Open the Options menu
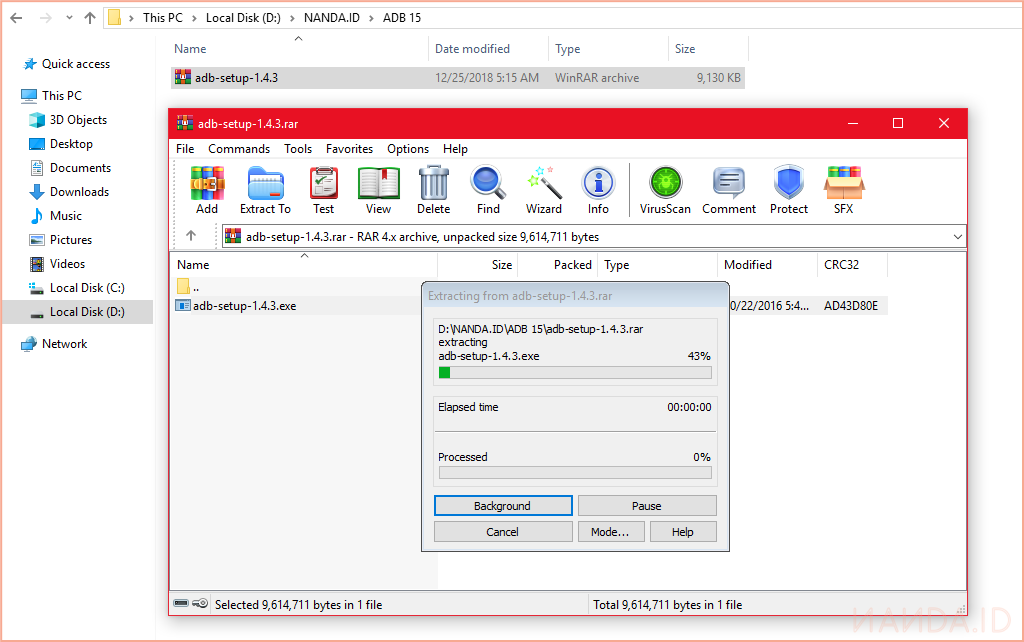This screenshot has height=642, width=1024. (408, 149)
